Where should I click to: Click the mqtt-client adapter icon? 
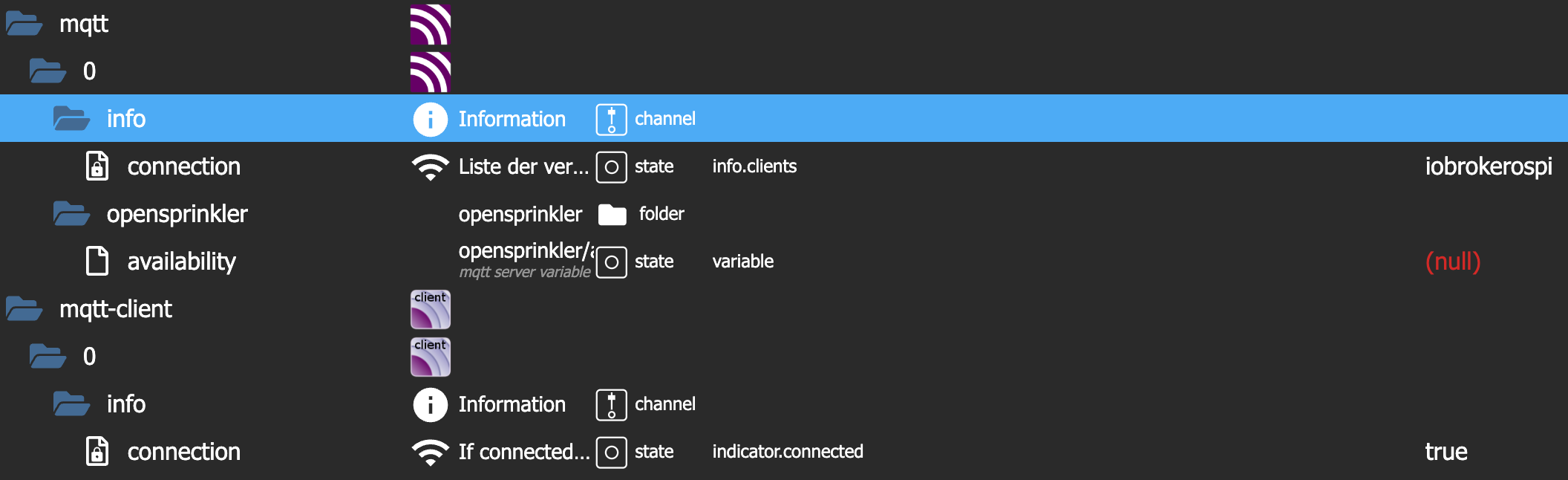pos(431,309)
